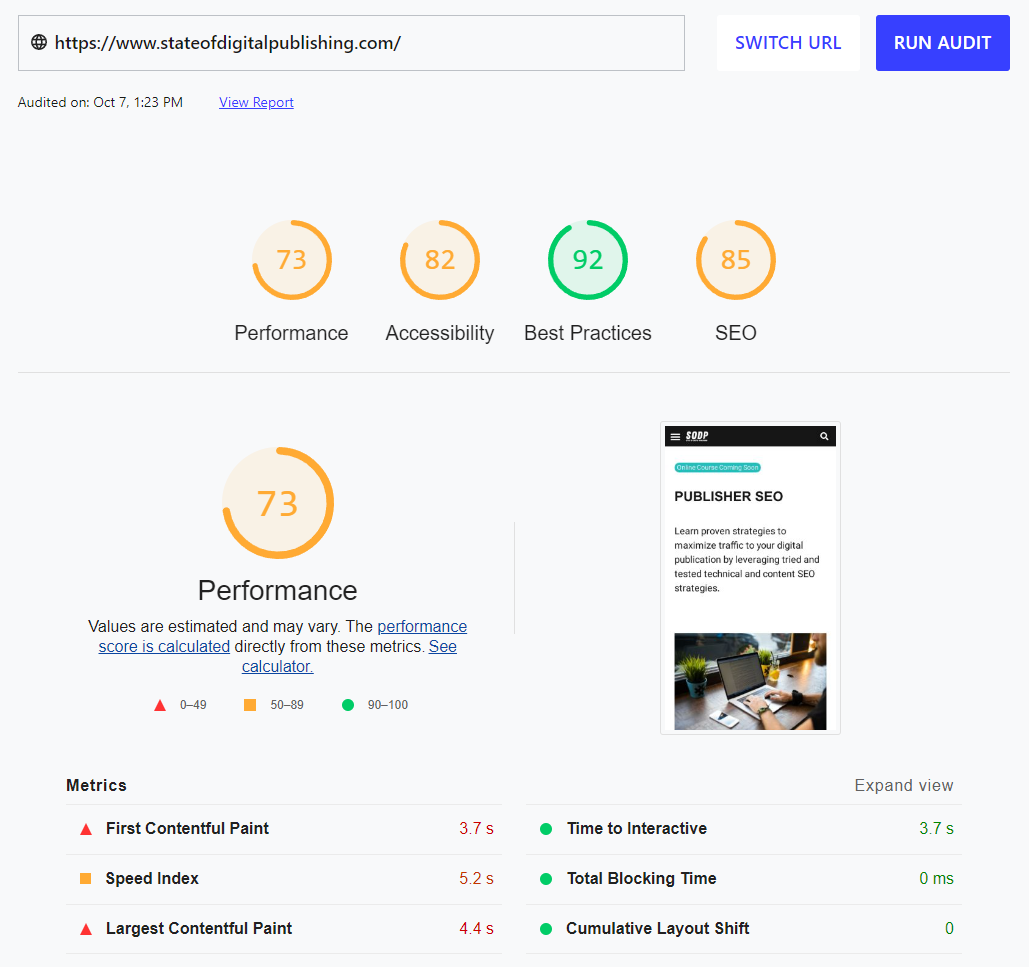Click the mobile page screenshot thumbnail
1029x967 pixels.
[750, 578]
